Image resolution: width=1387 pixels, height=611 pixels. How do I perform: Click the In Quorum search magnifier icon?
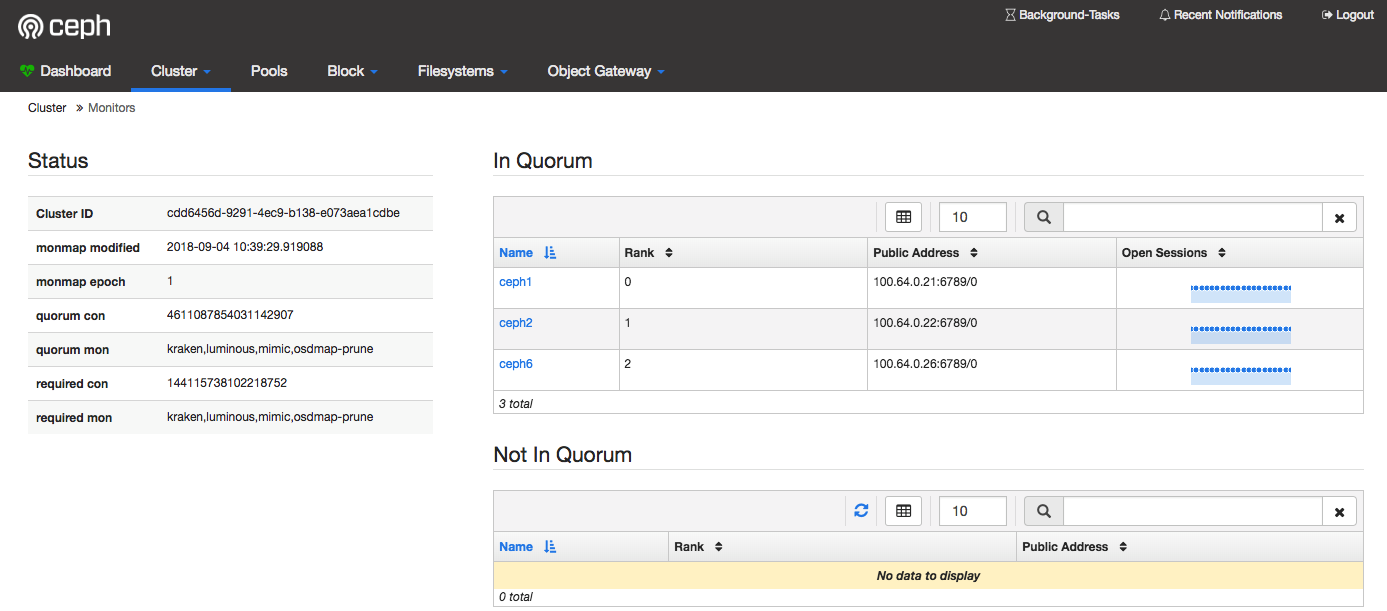(1043, 217)
